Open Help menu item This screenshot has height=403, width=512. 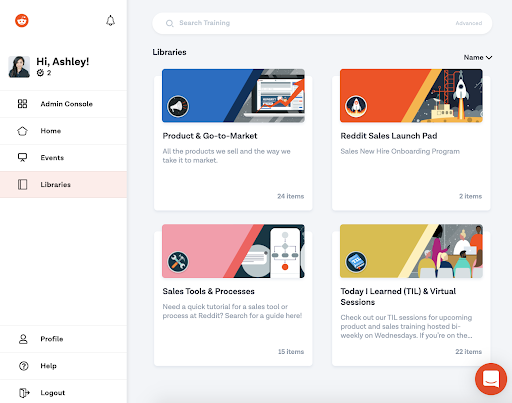(63, 366)
